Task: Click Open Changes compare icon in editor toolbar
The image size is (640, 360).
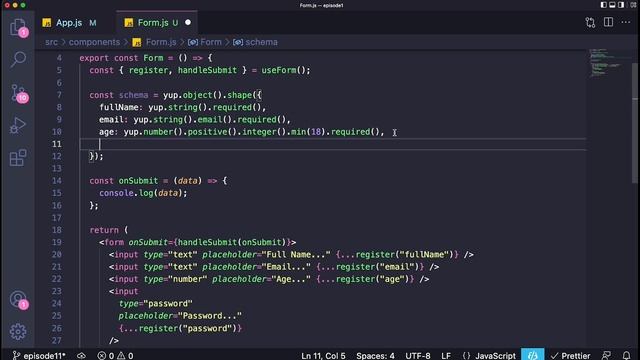Action: click(x=590, y=22)
